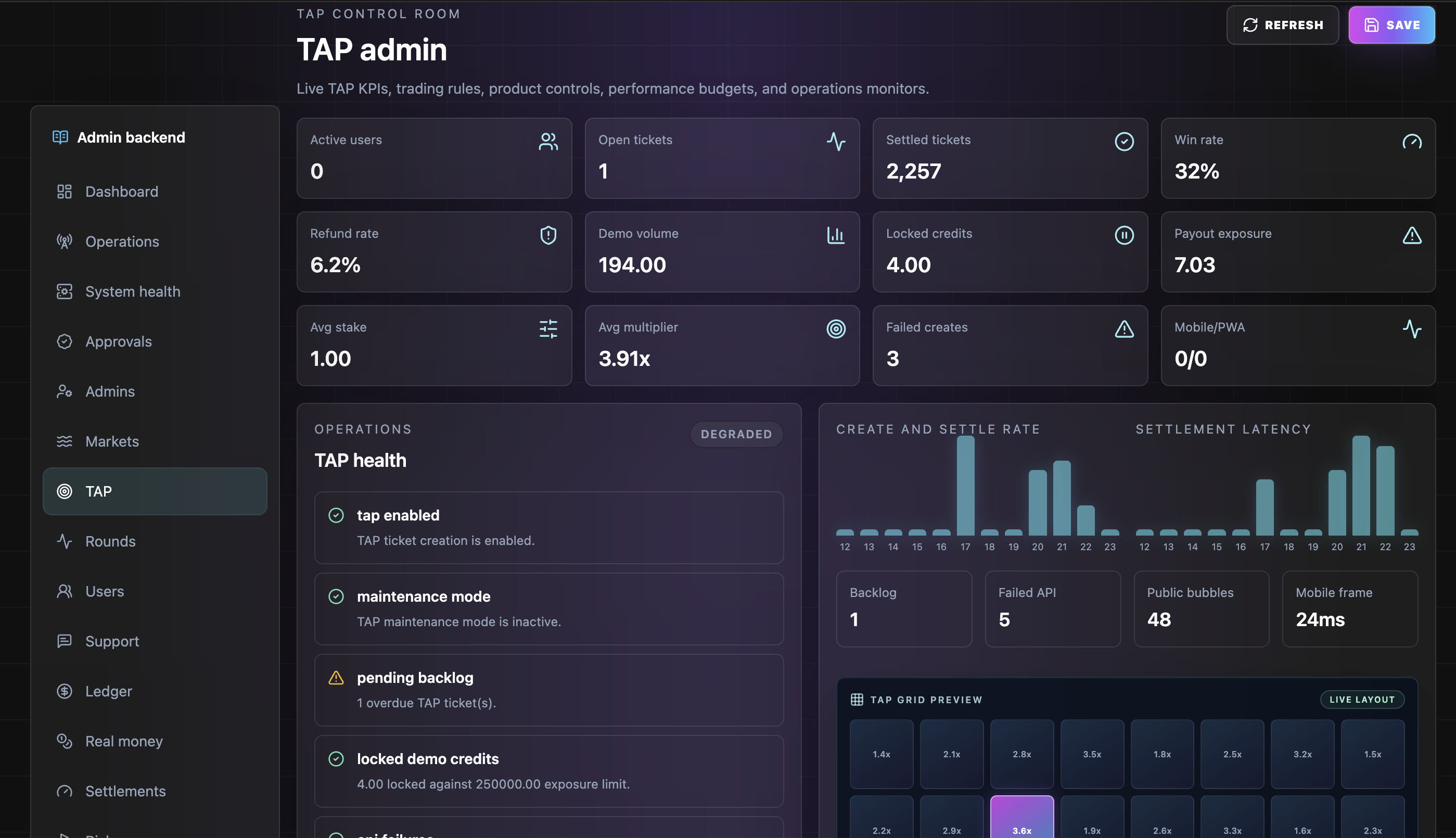Click the TAP grid preview grid icon
Viewport: 1456px width, 838px height.
click(x=857, y=700)
